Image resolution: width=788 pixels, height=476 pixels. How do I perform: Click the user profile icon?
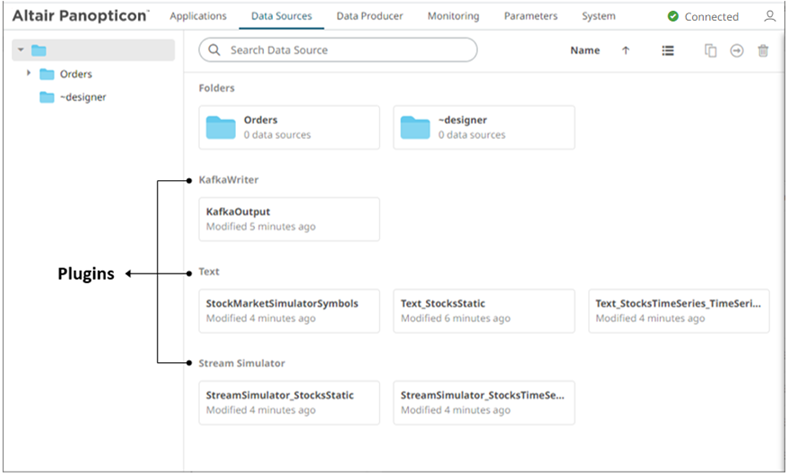pyautogui.click(x=769, y=17)
